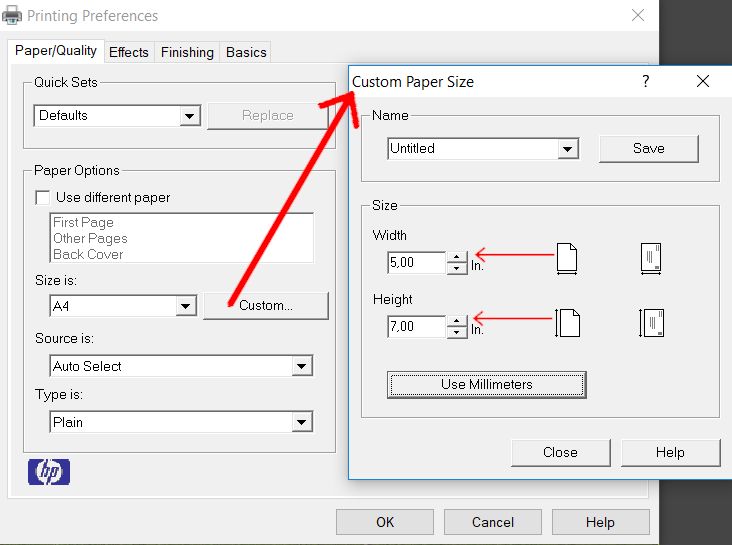Click the HP logo icon

tap(49, 472)
